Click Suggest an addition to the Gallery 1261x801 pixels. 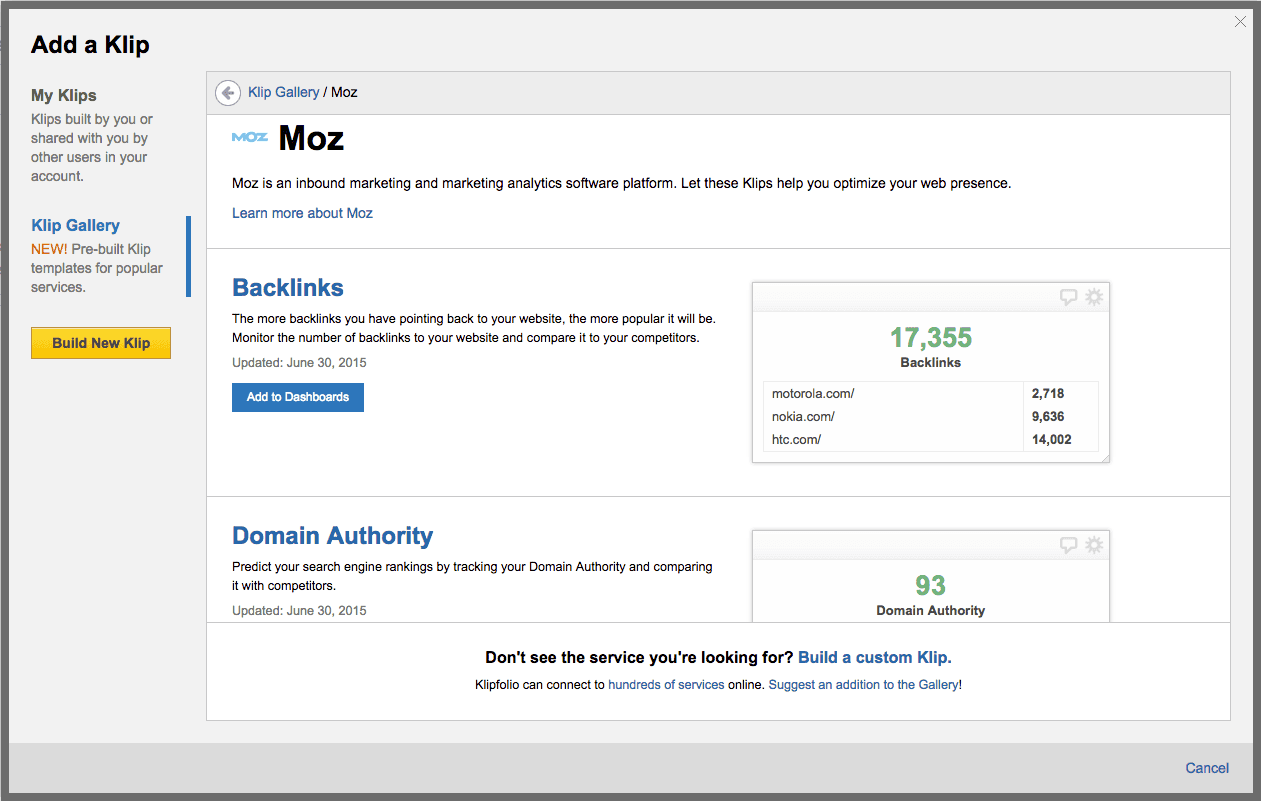pyautogui.click(x=863, y=685)
